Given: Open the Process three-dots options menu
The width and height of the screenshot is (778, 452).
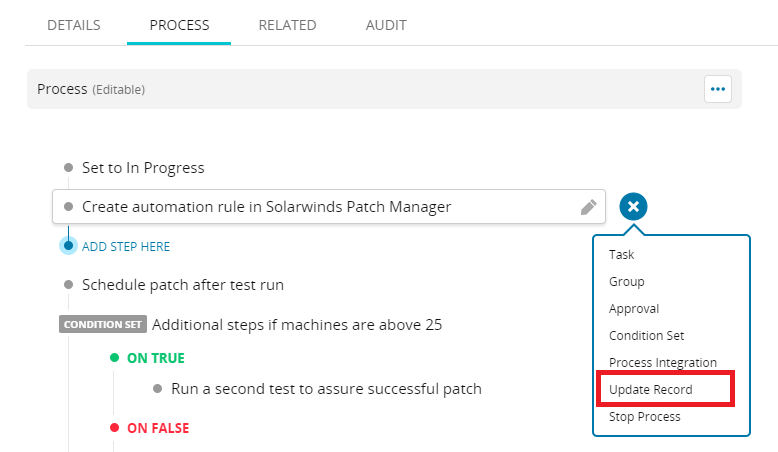Looking at the screenshot, I should pos(717,89).
